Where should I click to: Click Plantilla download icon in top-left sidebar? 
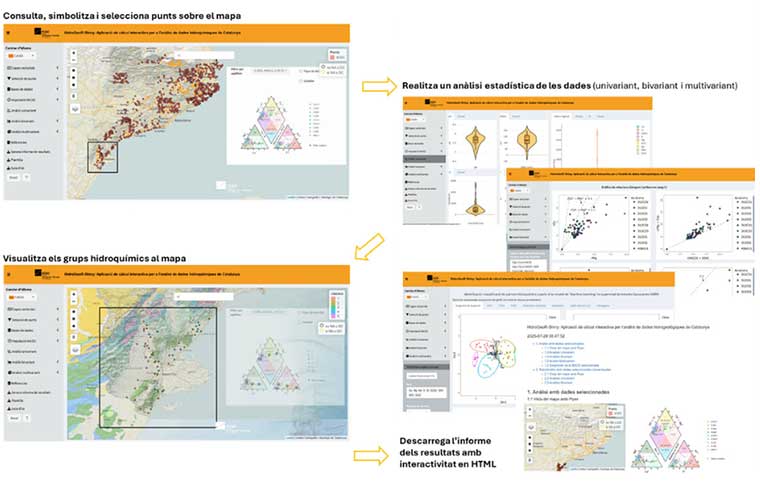tap(9, 159)
